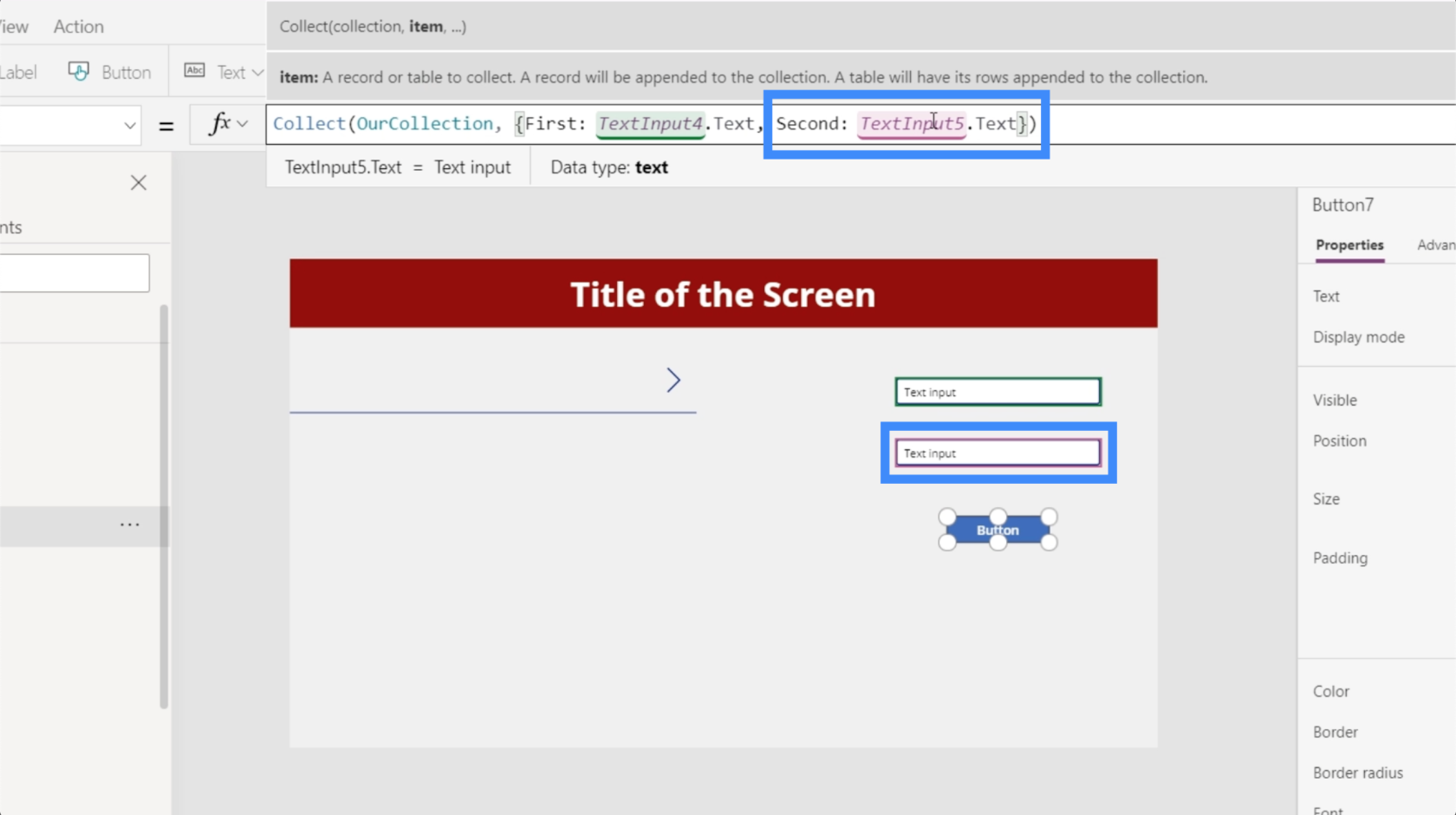Open the Action menu
Image resolution: width=1456 pixels, height=815 pixels.
click(x=78, y=26)
